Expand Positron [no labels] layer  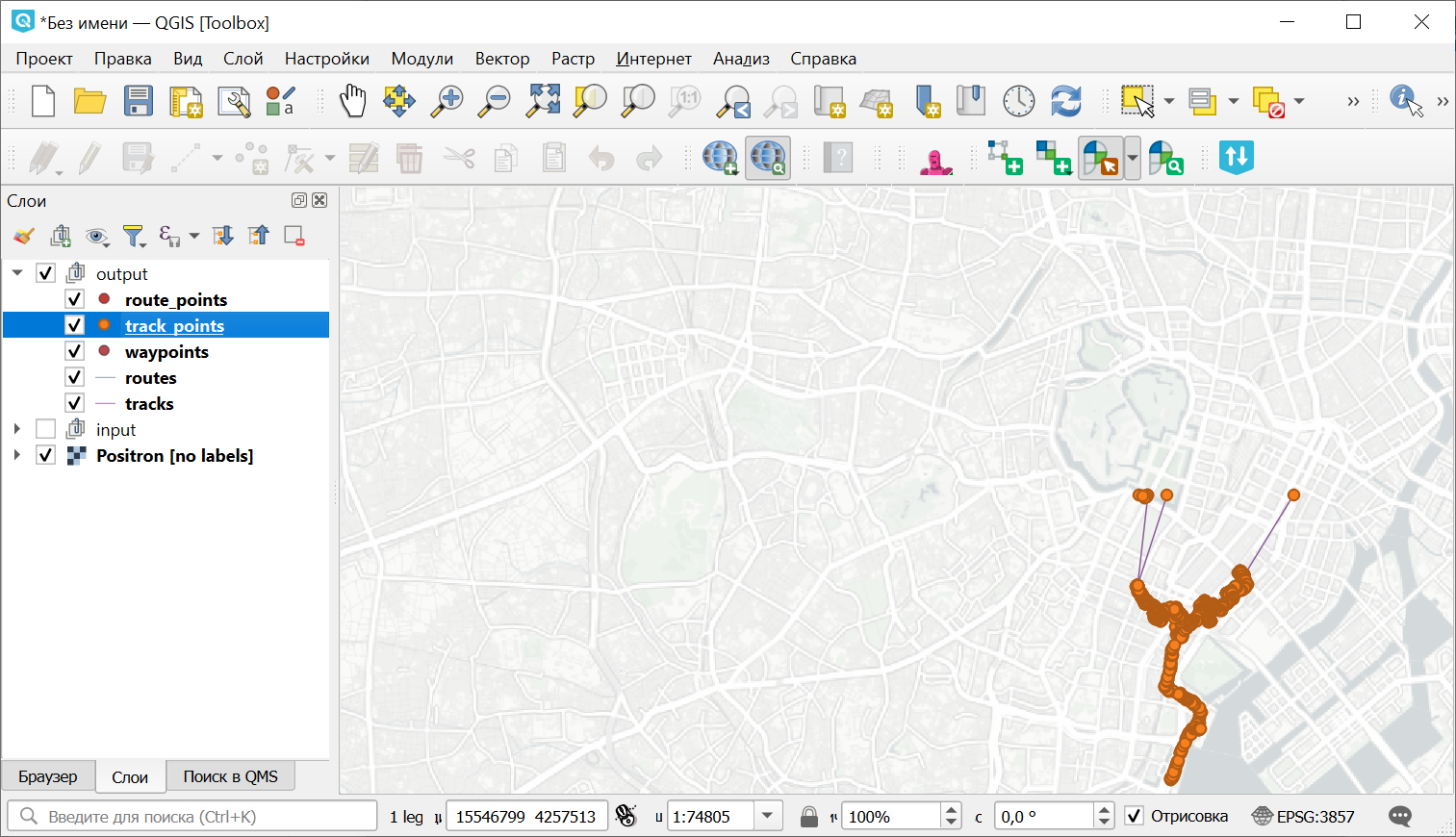(x=17, y=455)
